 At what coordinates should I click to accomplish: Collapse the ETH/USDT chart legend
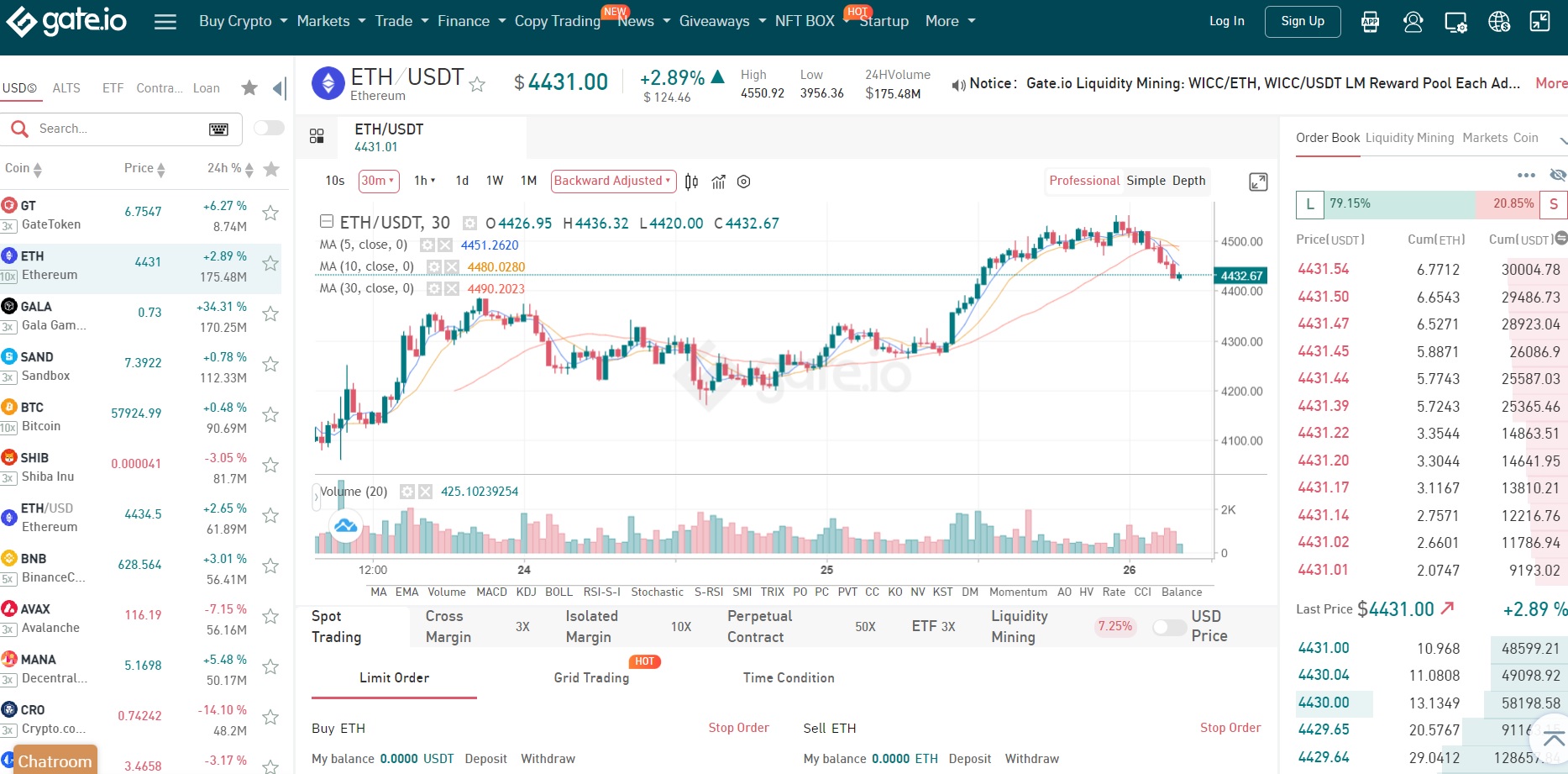pyautogui.click(x=326, y=222)
